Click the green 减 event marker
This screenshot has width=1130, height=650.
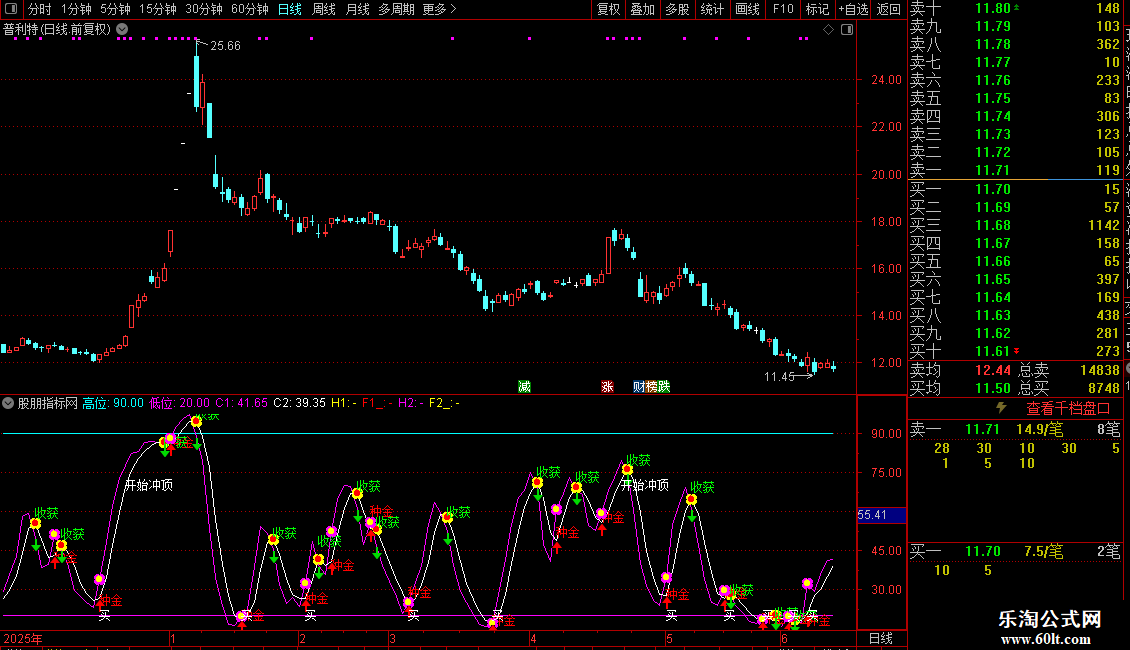coord(525,386)
